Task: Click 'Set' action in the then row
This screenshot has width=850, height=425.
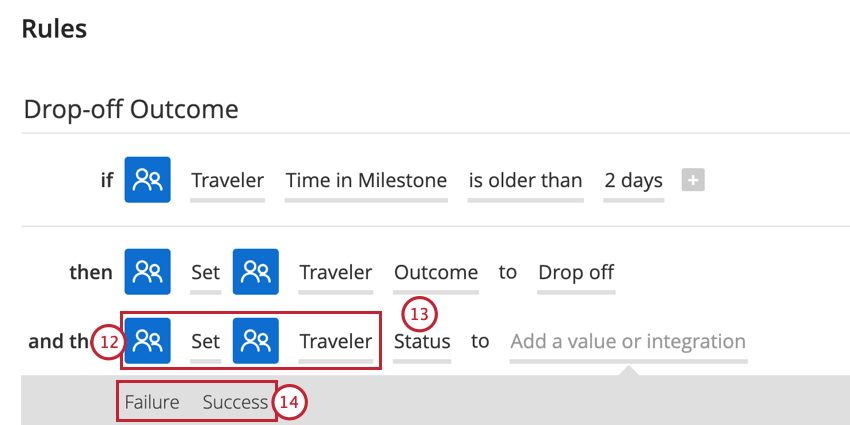Action: (x=205, y=273)
